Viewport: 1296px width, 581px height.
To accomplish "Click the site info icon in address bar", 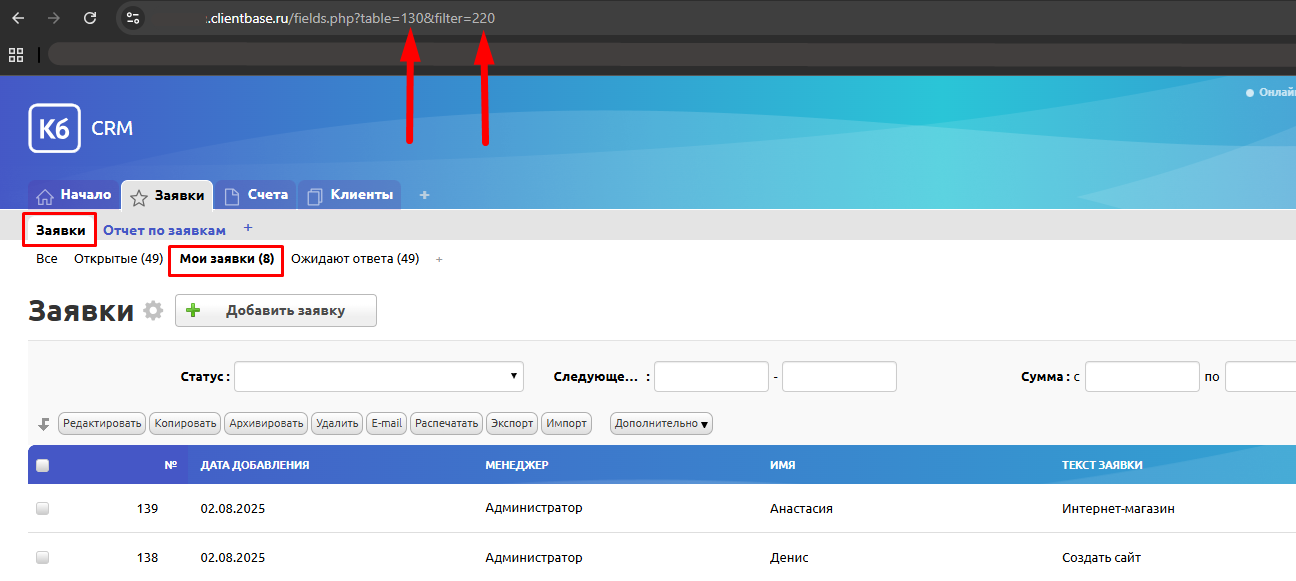I will [133, 18].
